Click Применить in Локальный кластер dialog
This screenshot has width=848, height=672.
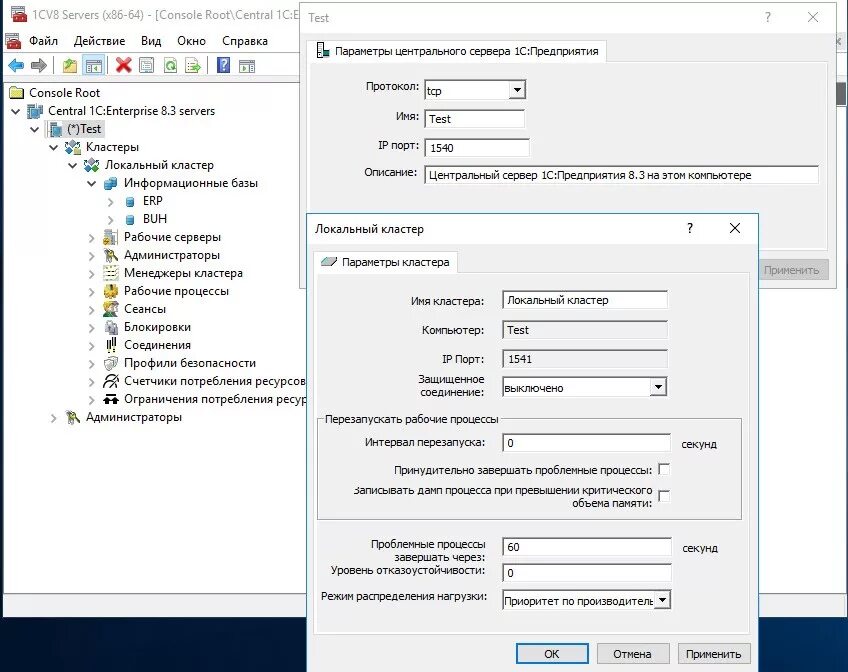[713, 654]
